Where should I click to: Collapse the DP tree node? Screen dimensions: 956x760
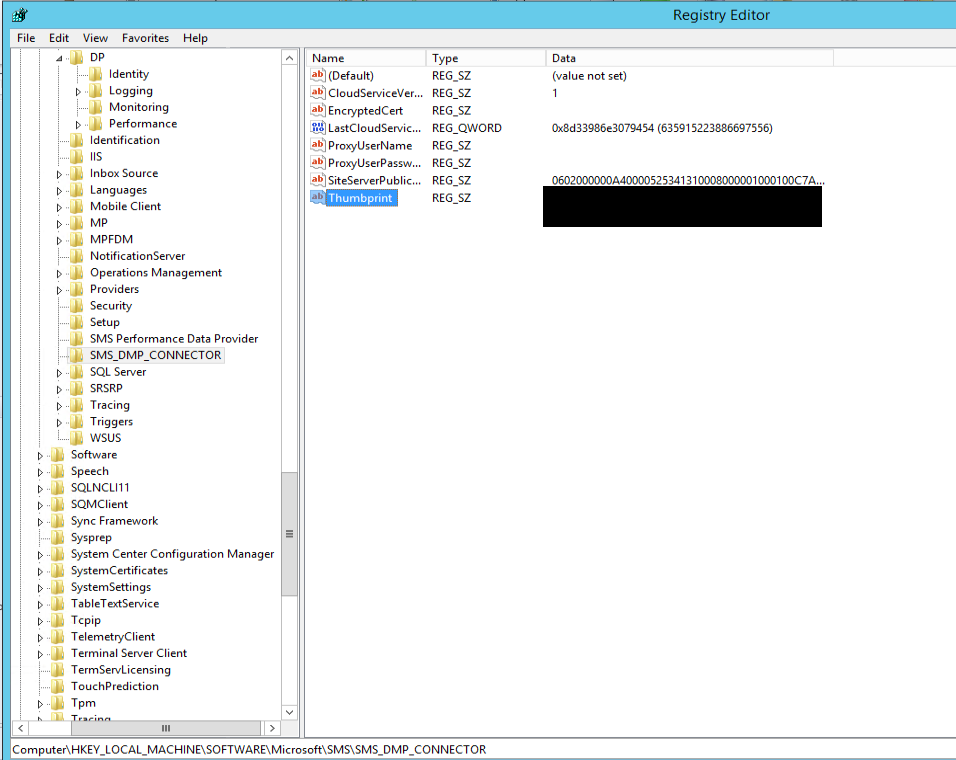pos(59,59)
